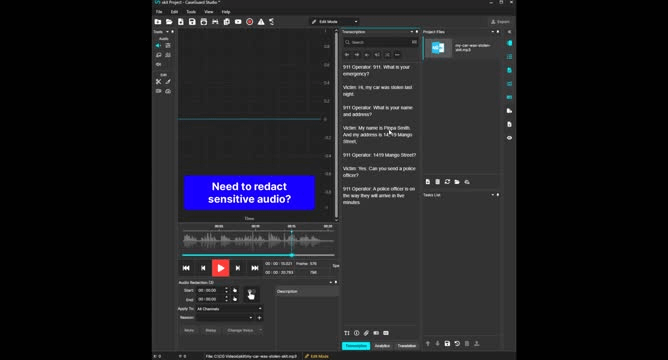This screenshot has width=668, height=360.
Task: Click hand icon to set Start time
Action: [235, 291]
